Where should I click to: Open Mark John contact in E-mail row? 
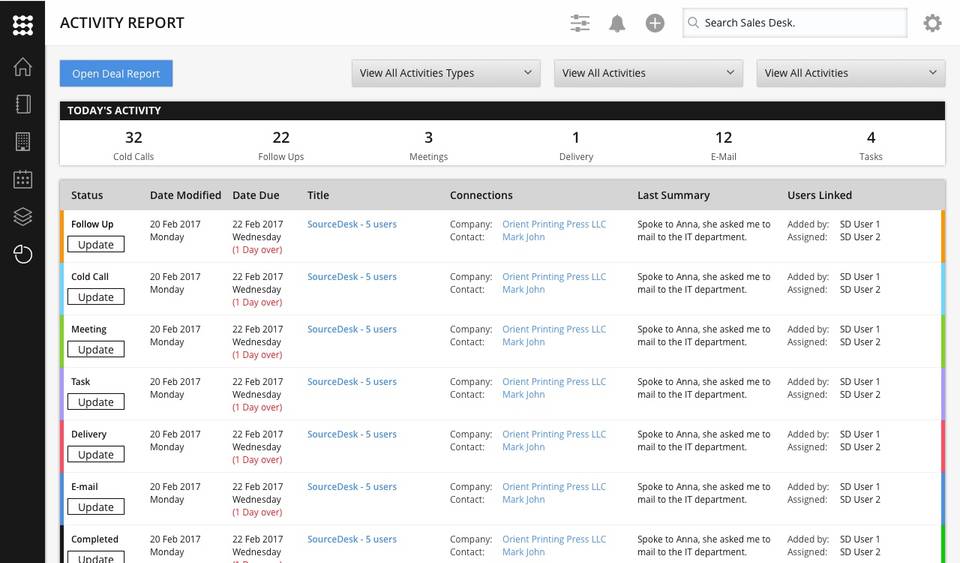(x=523, y=499)
